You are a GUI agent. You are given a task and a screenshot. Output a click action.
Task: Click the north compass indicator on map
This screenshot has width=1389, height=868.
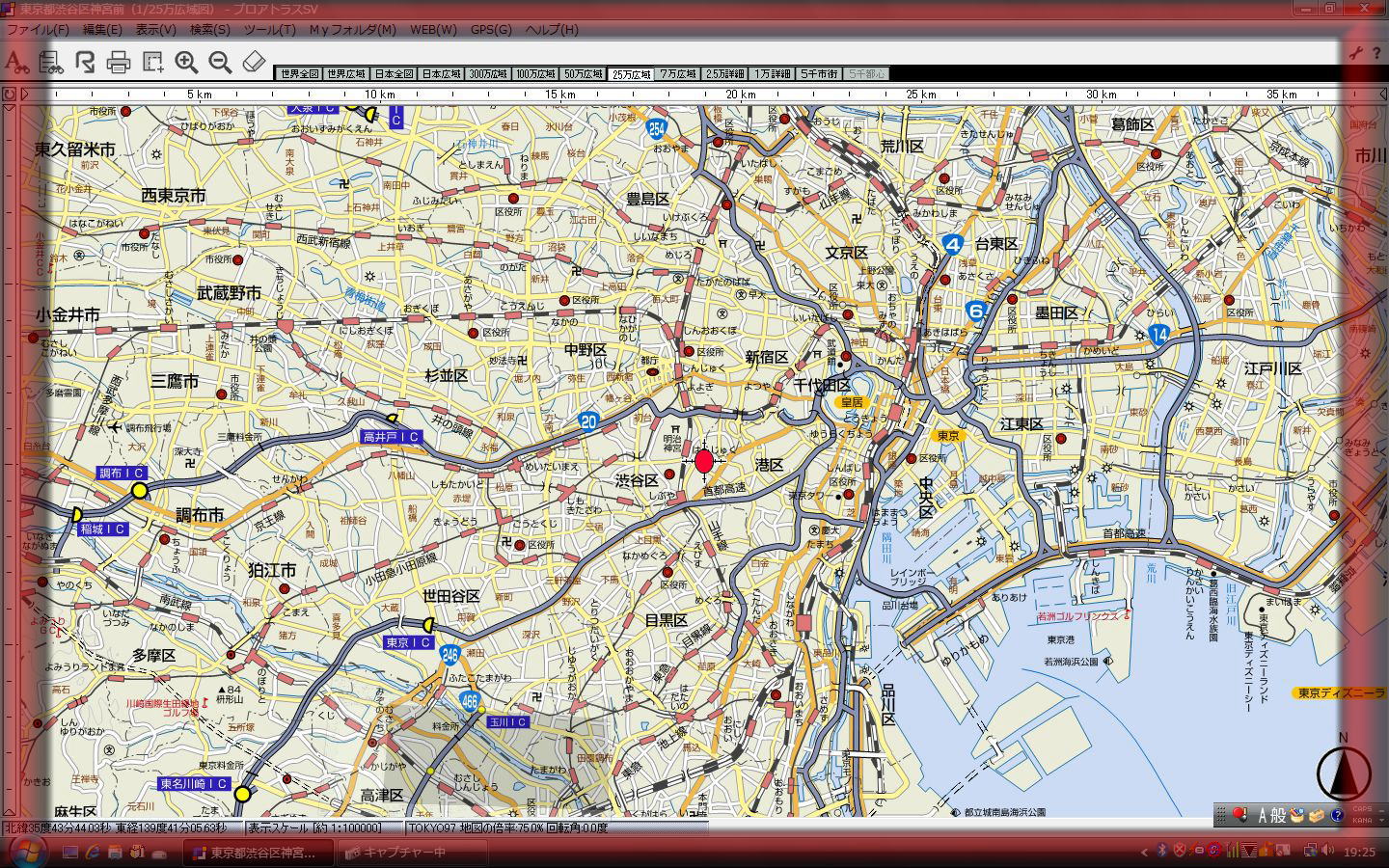pyautogui.click(x=1343, y=769)
